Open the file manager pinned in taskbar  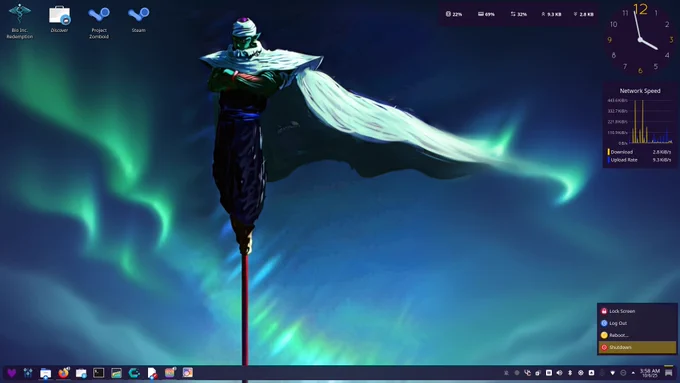pos(45,373)
